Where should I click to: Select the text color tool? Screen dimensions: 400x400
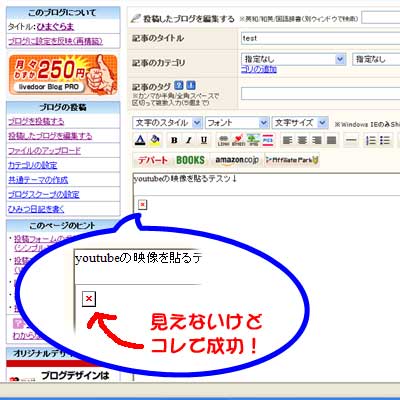click(140, 140)
